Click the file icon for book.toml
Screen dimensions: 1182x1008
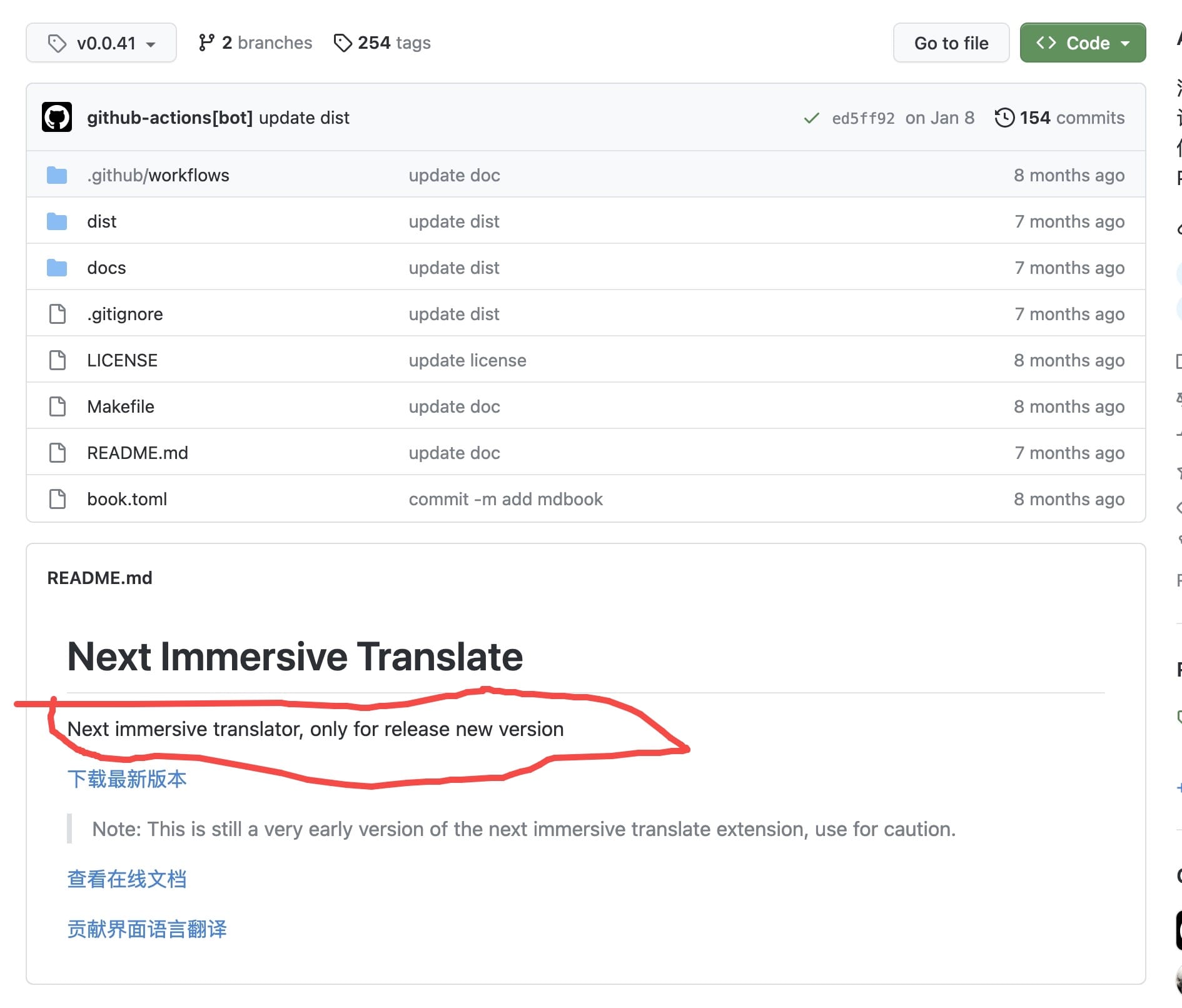coord(58,499)
